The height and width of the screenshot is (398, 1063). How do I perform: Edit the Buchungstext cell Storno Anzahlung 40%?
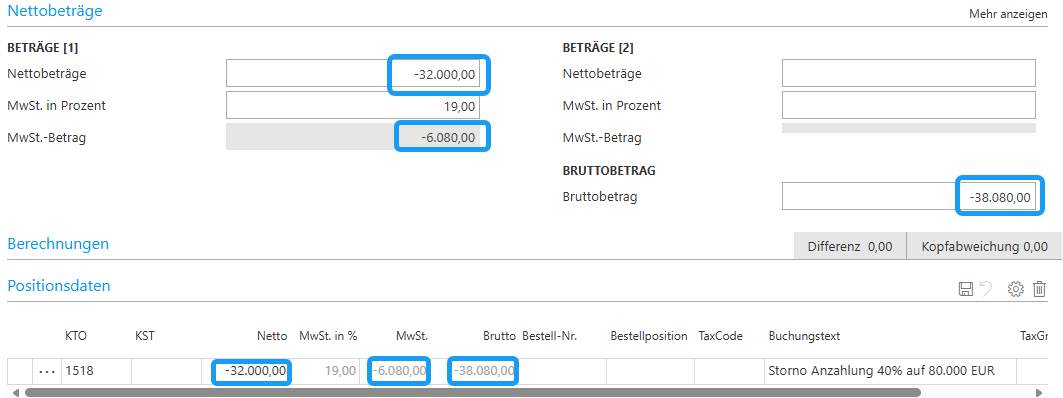[x=891, y=372]
